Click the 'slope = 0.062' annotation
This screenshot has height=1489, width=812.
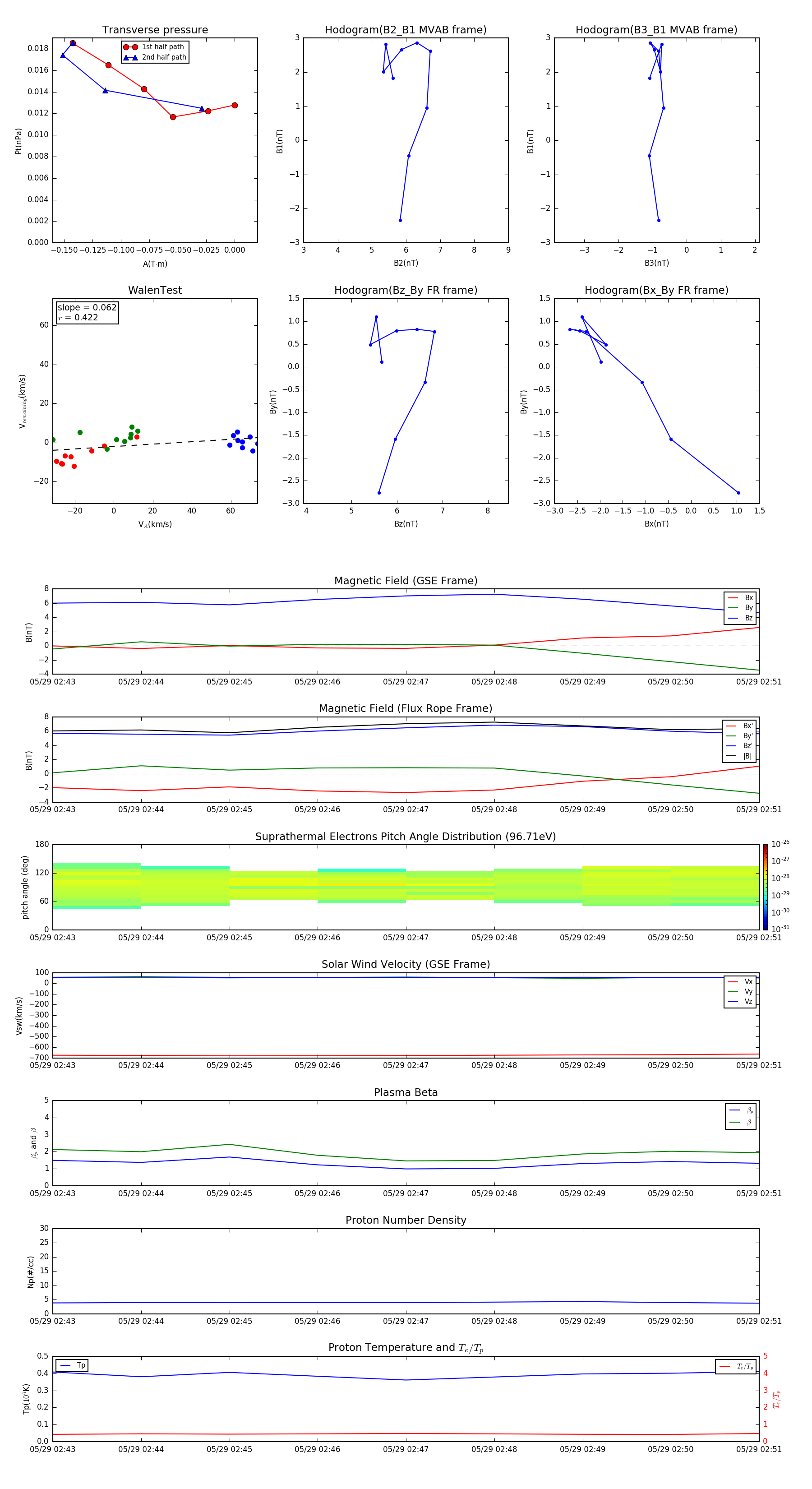[87, 308]
